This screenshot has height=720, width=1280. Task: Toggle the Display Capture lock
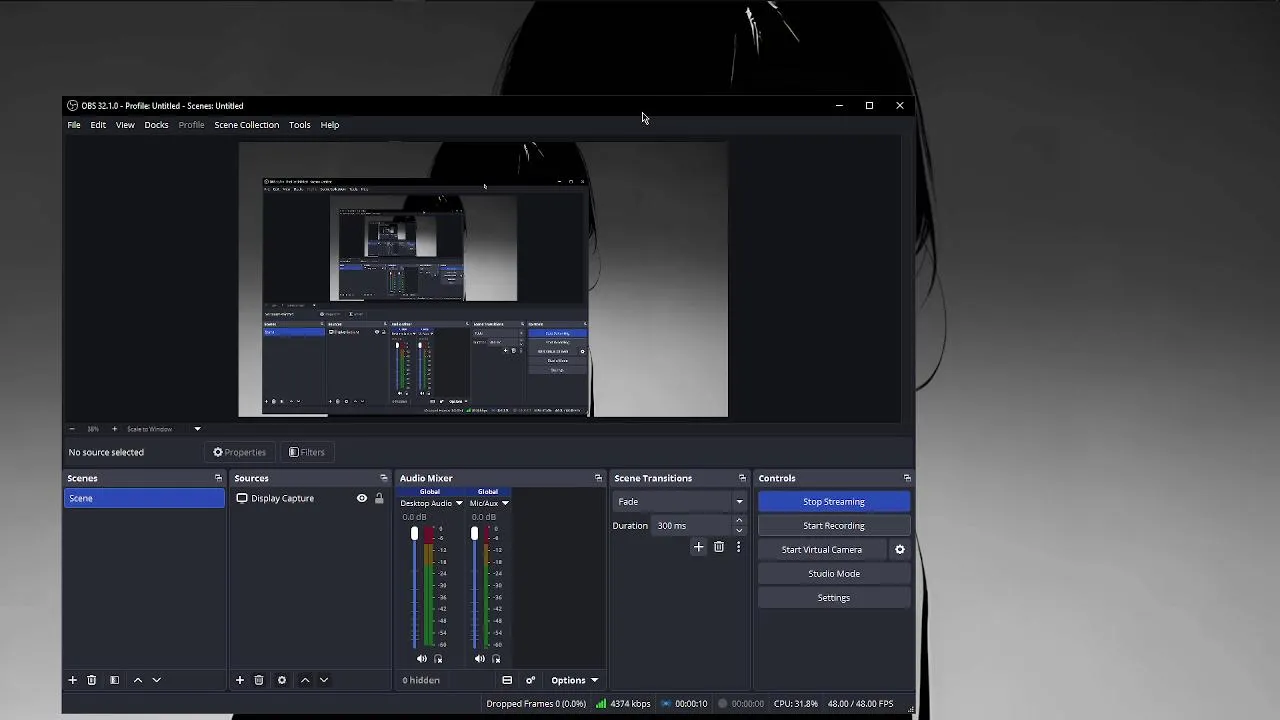379,498
